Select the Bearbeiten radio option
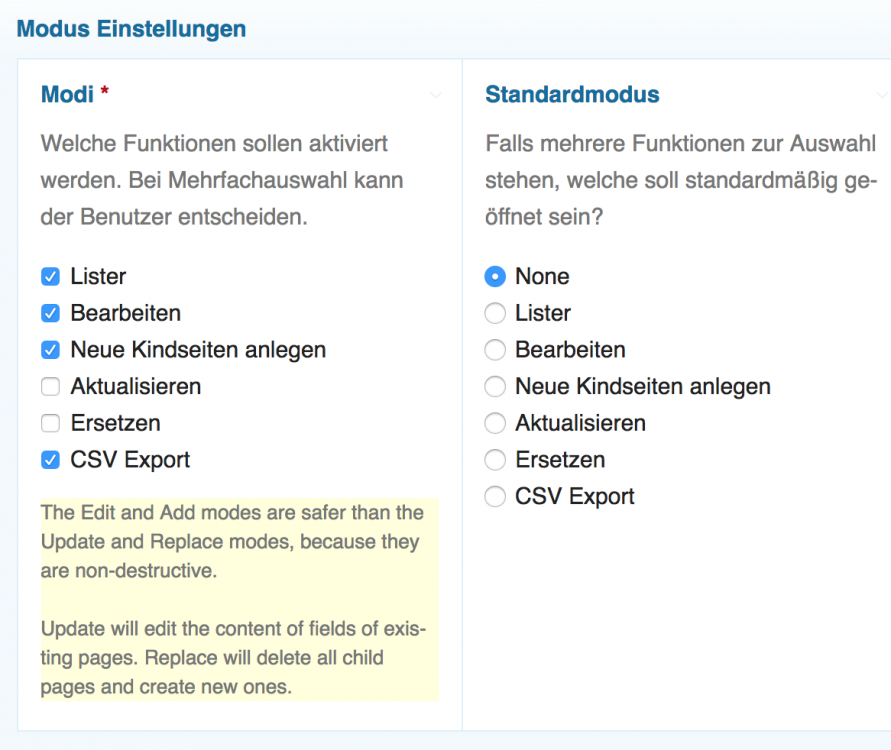The width and height of the screenshot is (891, 750). (495, 350)
